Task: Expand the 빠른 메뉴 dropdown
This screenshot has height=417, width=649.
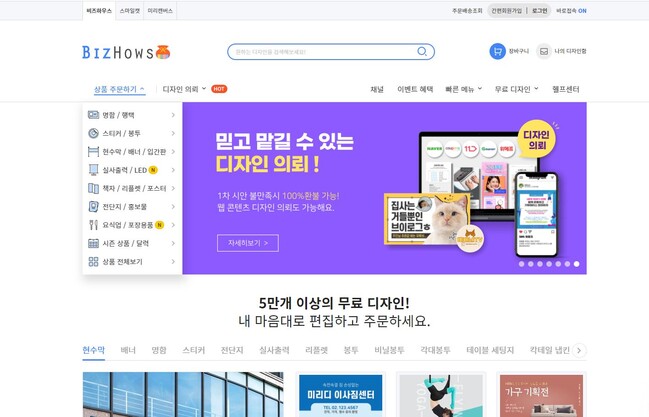Action: [x=464, y=89]
